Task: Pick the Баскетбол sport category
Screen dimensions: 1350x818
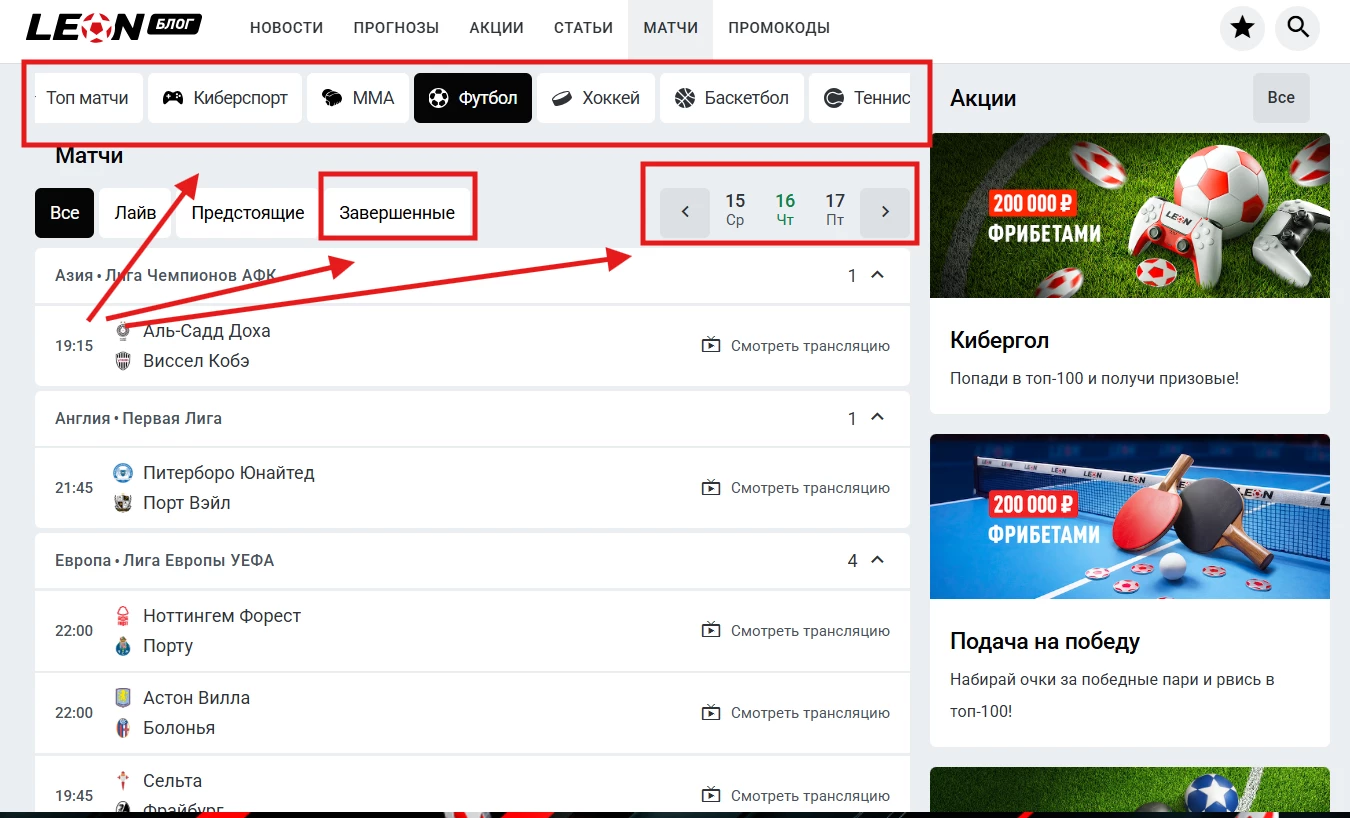Action: point(731,98)
